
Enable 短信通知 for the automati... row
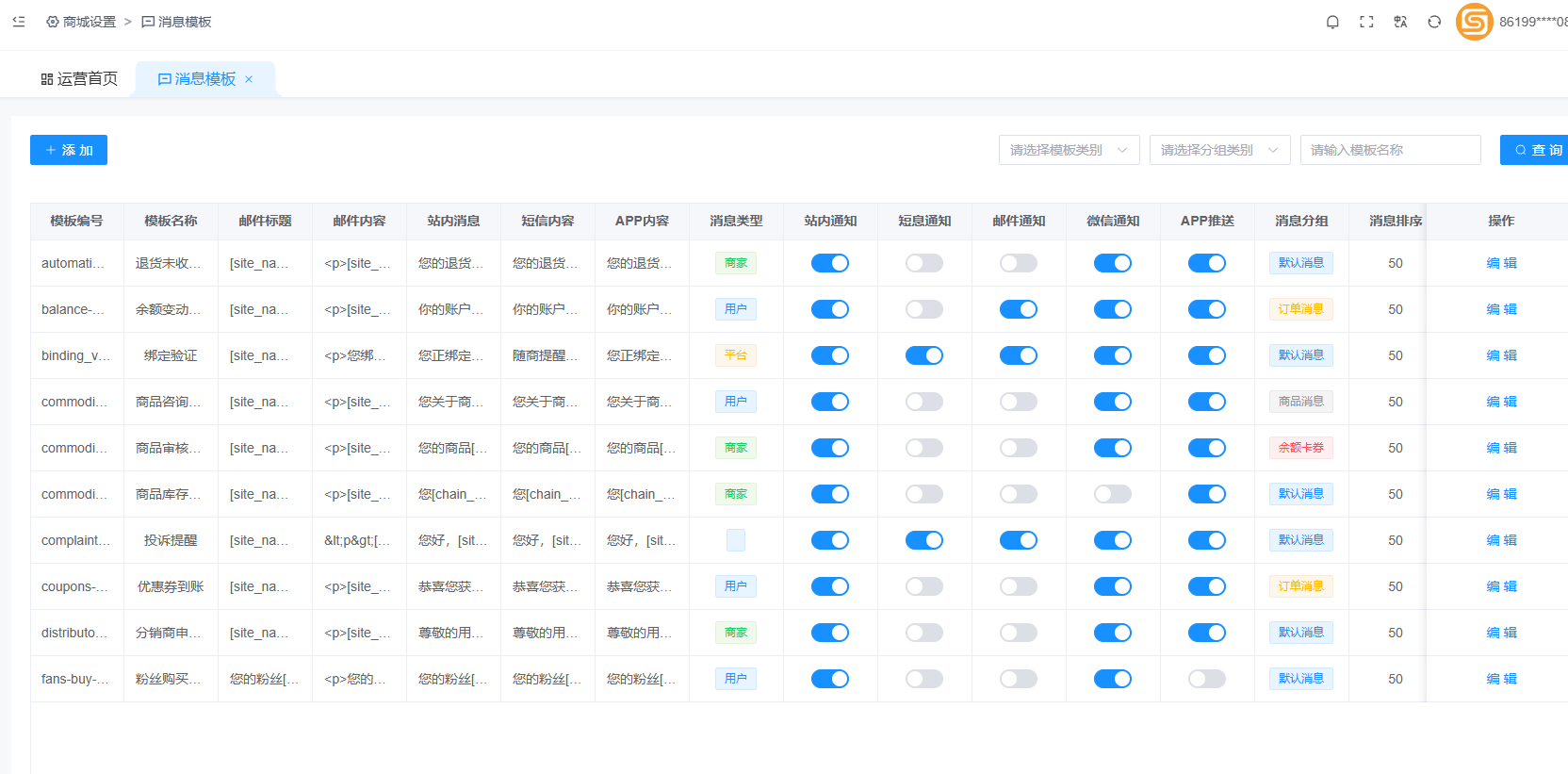924,263
